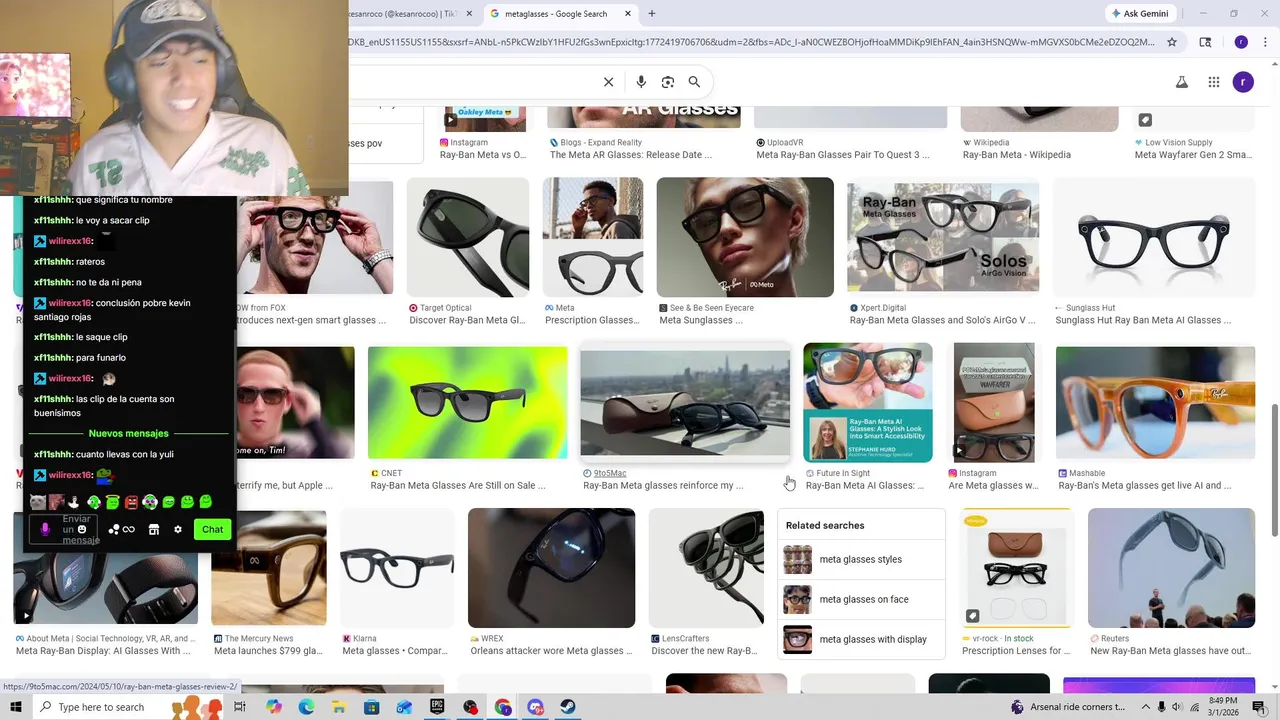Click the green Chat button
This screenshot has height=720, width=1280.
point(212,530)
